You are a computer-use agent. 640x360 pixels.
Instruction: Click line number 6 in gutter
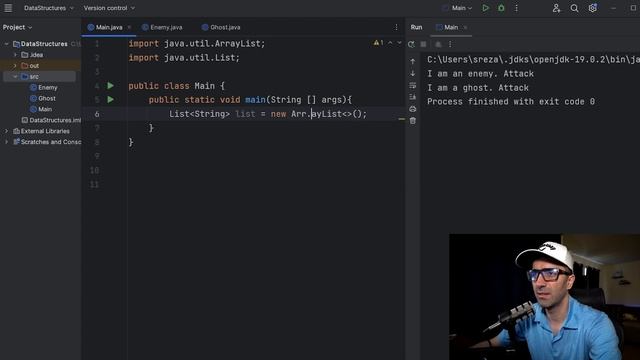97,114
